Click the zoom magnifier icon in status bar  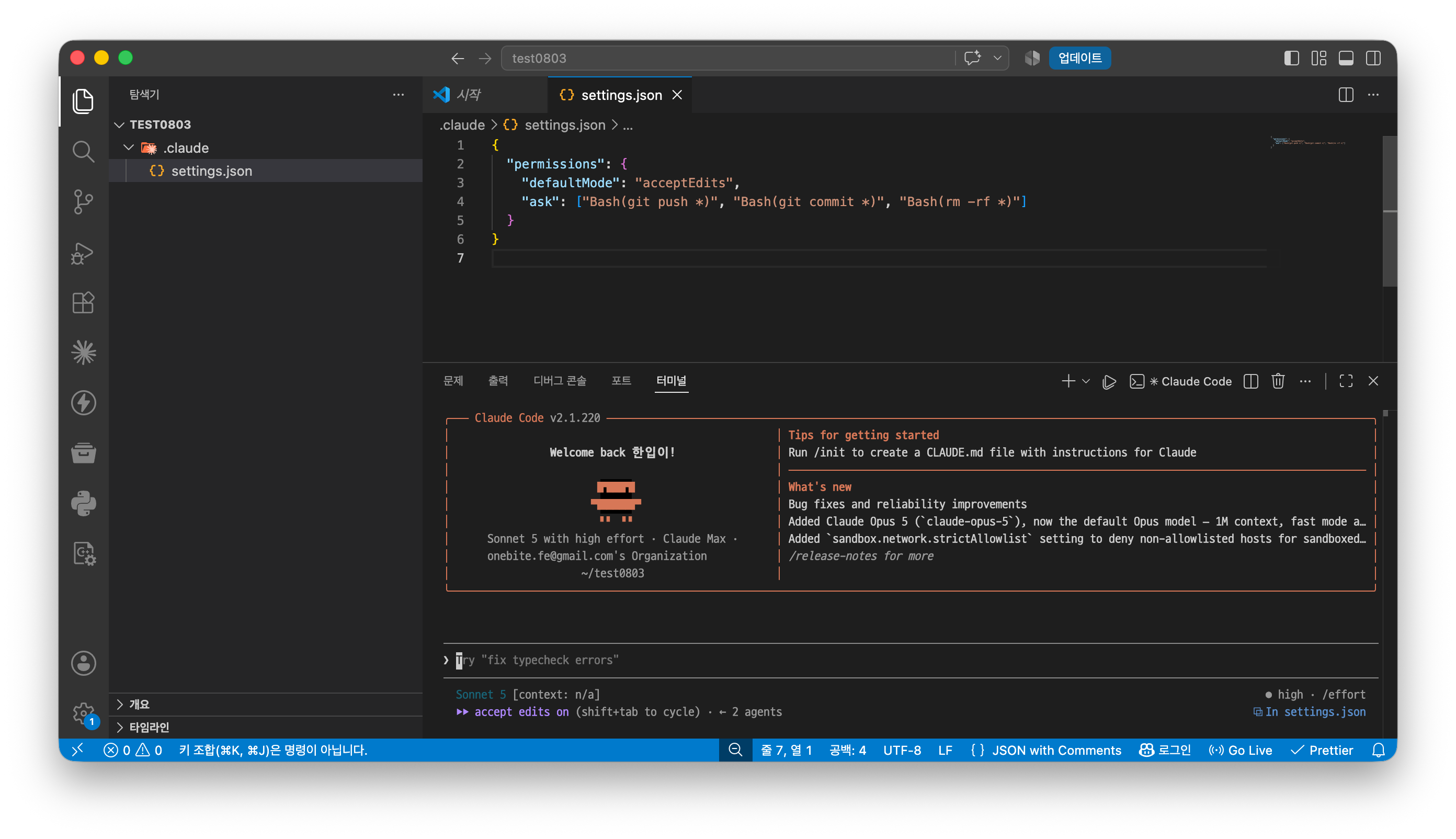pos(735,750)
